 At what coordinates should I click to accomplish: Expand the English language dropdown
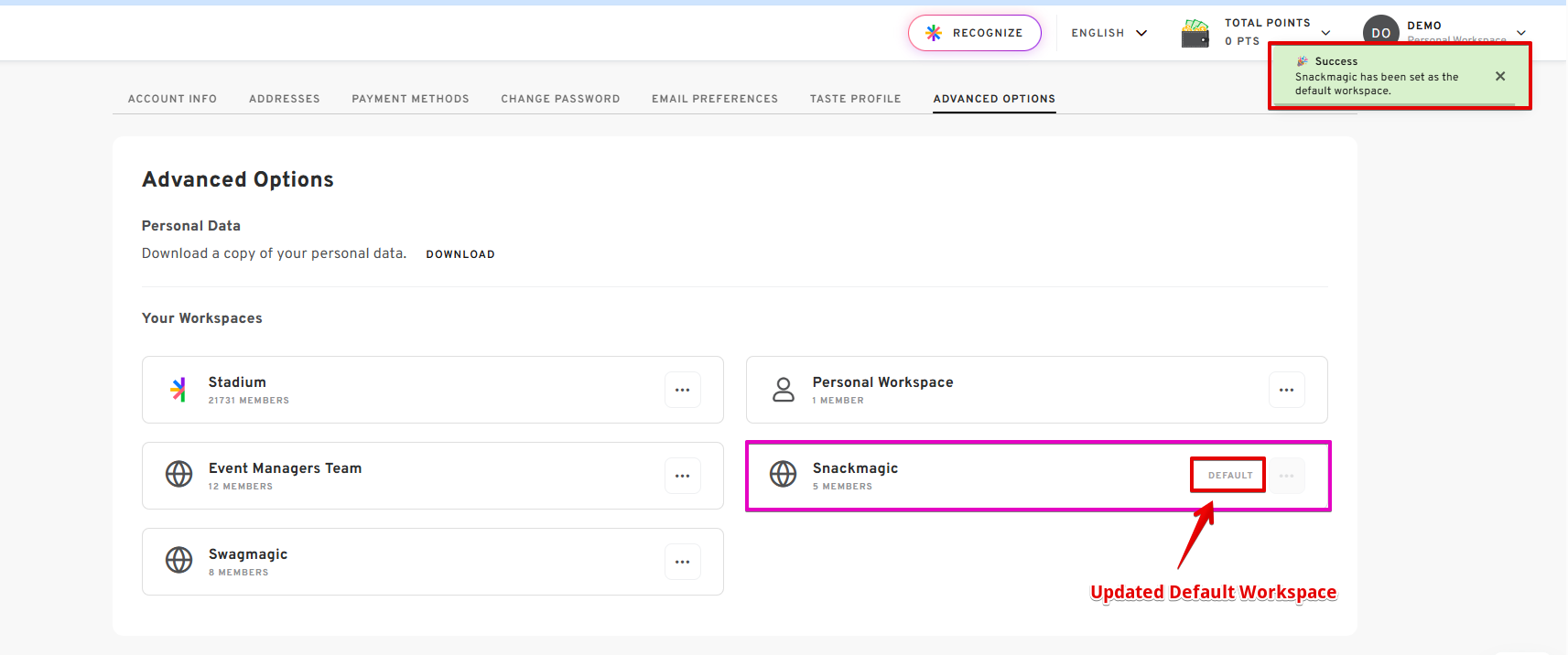tap(1108, 33)
